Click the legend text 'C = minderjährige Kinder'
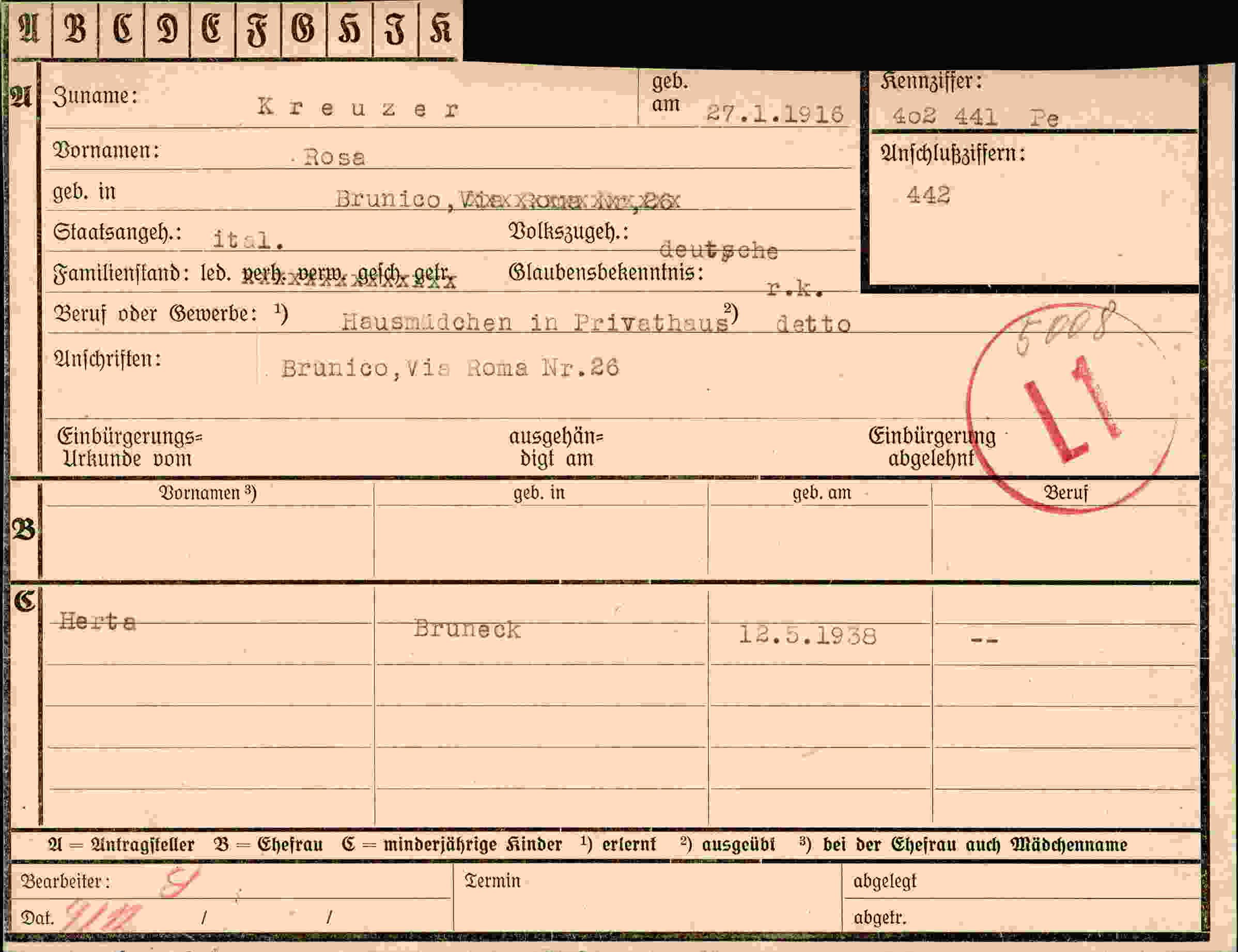This screenshot has height=952, width=1238. point(452,845)
